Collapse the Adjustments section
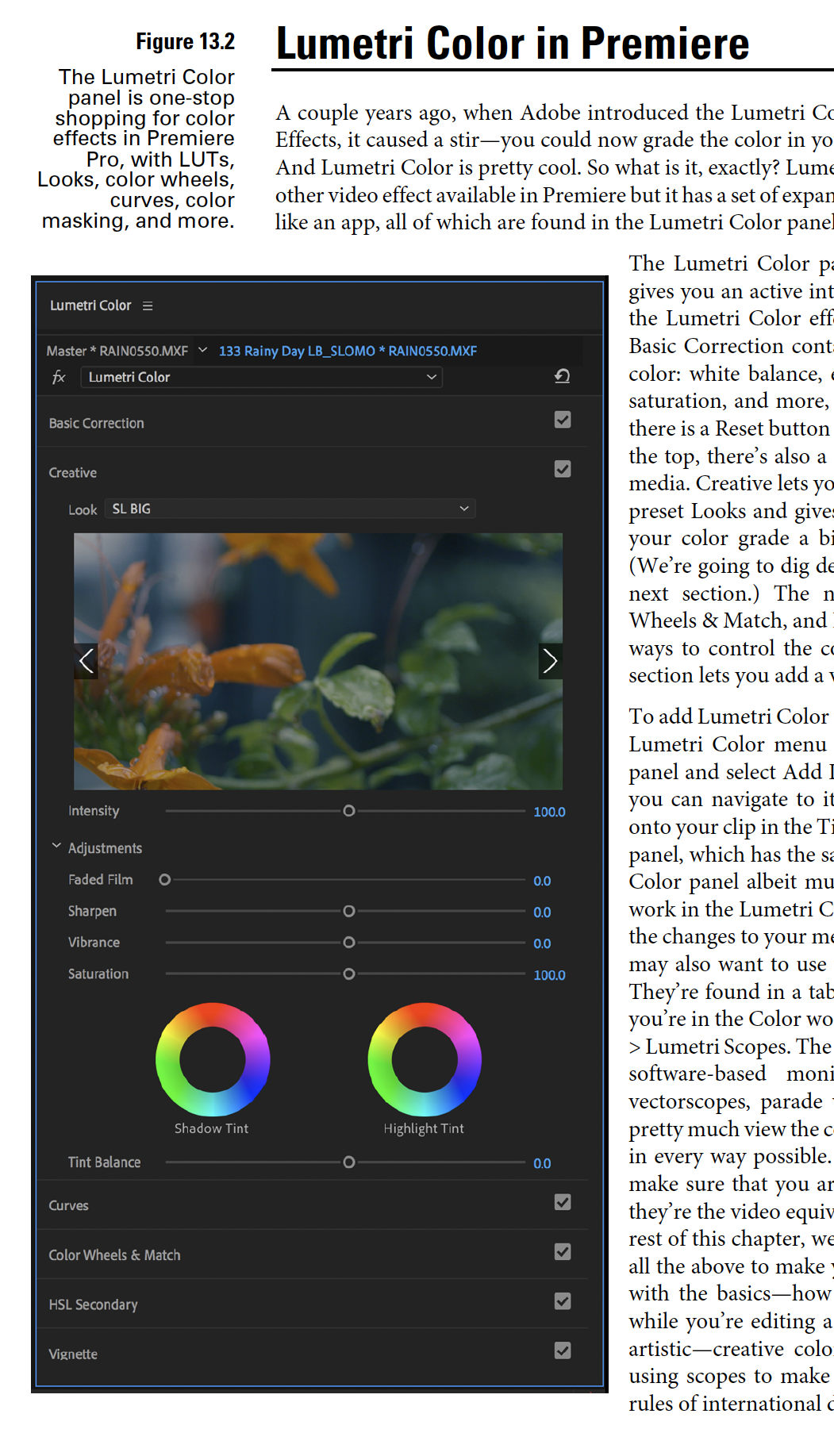 click(56, 847)
